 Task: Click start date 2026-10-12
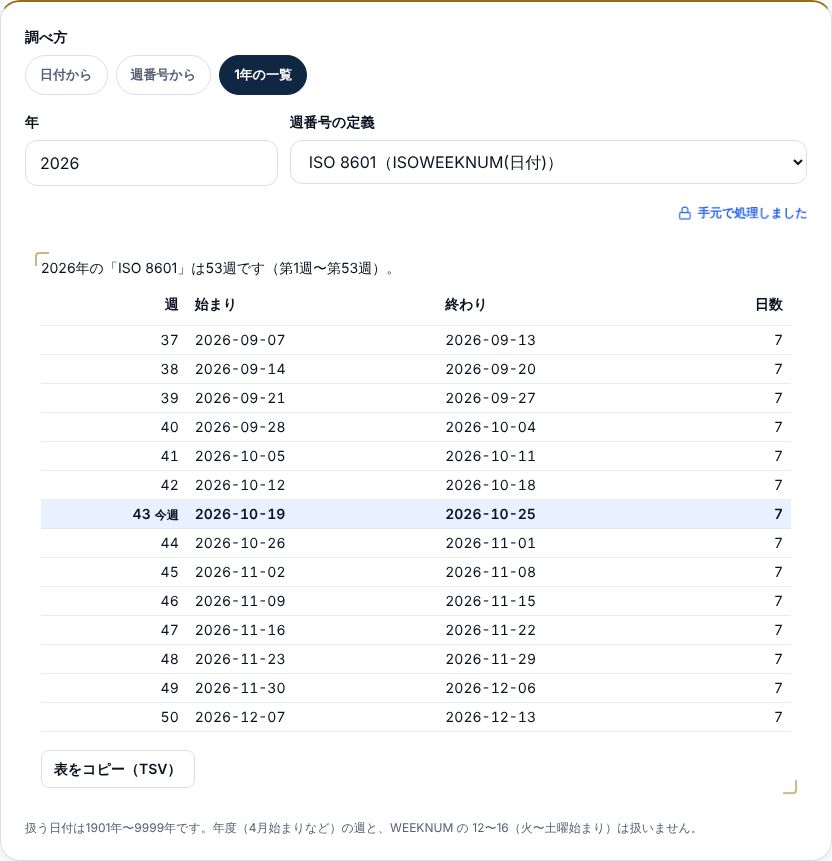[x=240, y=485]
